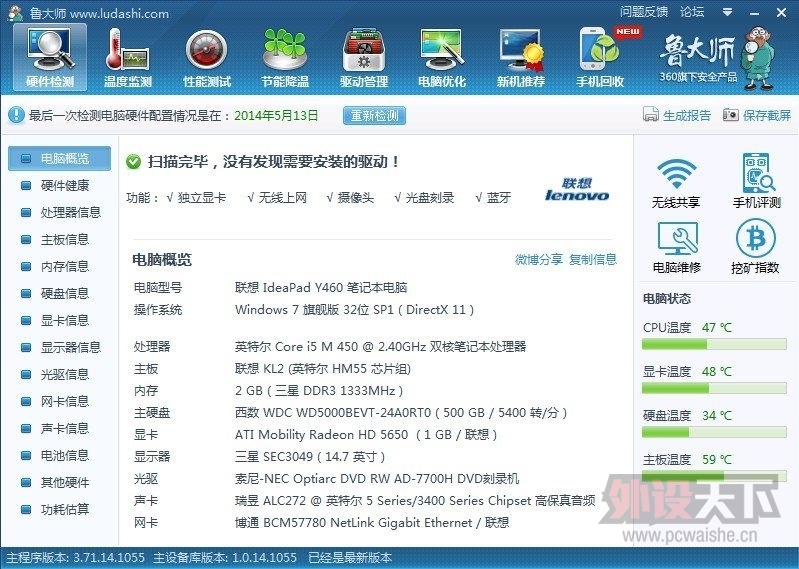The image size is (799, 569).
Task: Open 性能测试 performance test gauge icon
Action: [207, 57]
